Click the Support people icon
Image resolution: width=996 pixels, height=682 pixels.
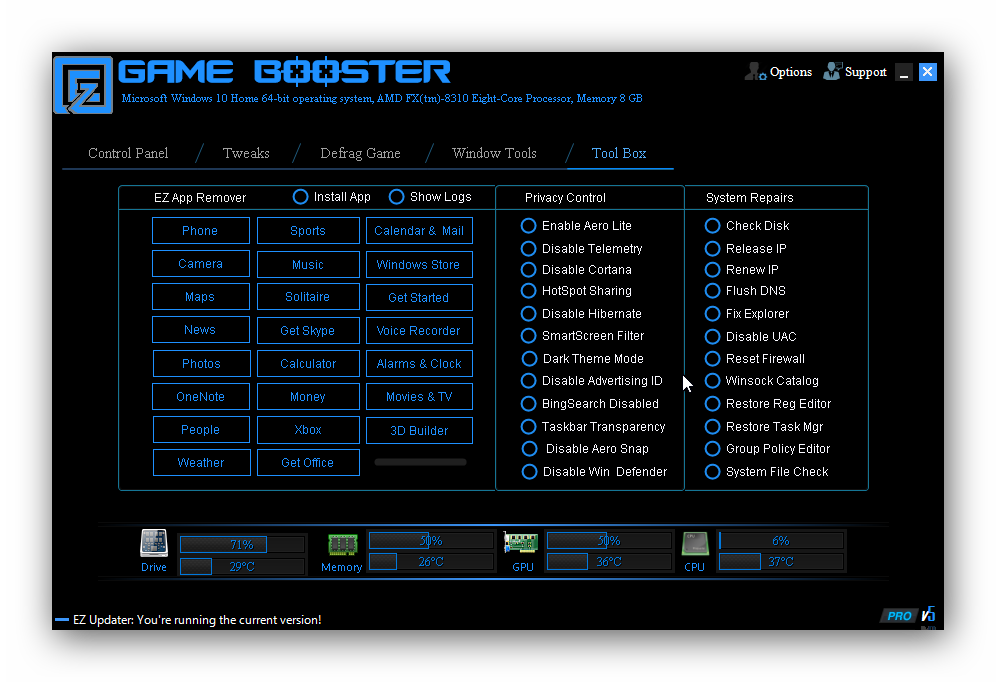(832, 71)
